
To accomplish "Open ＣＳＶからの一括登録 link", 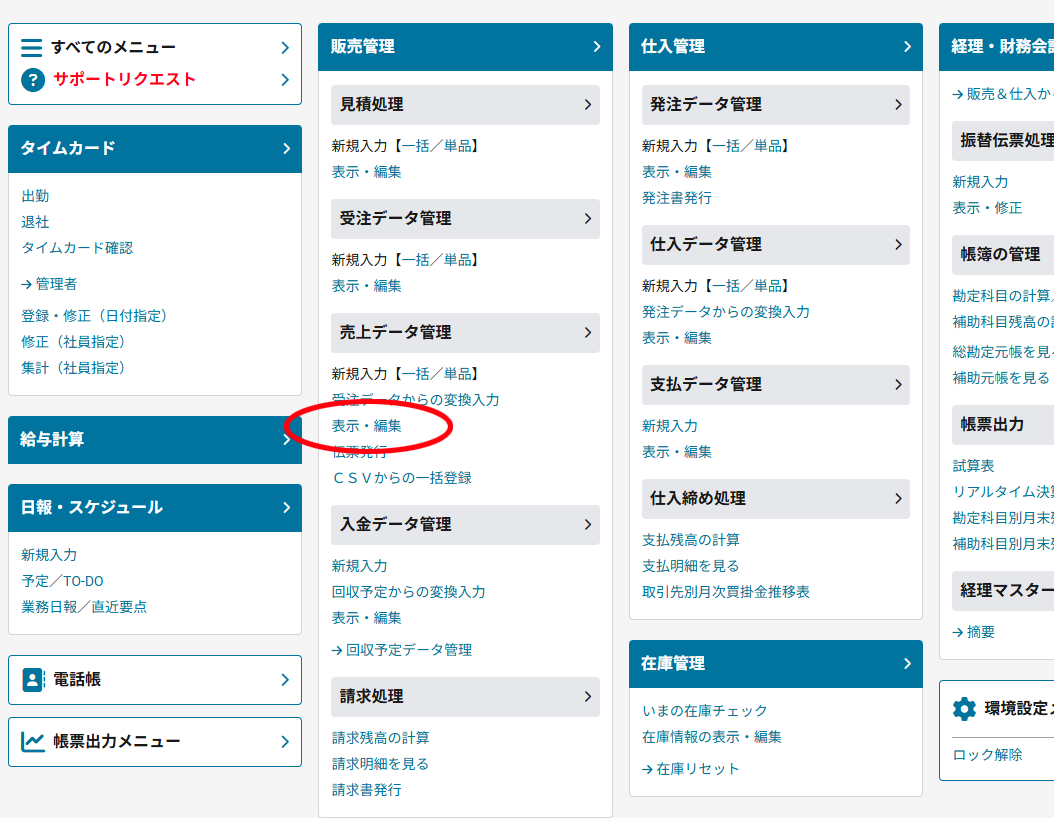I will tap(401, 478).
